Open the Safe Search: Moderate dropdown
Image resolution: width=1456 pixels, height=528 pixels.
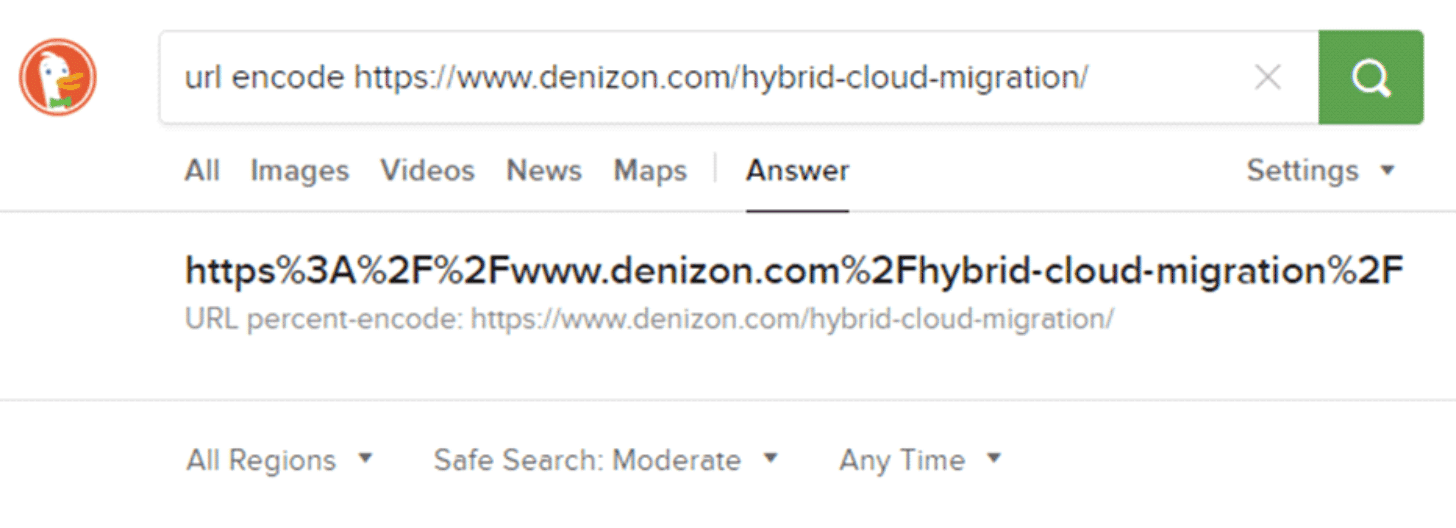(x=605, y=460)
